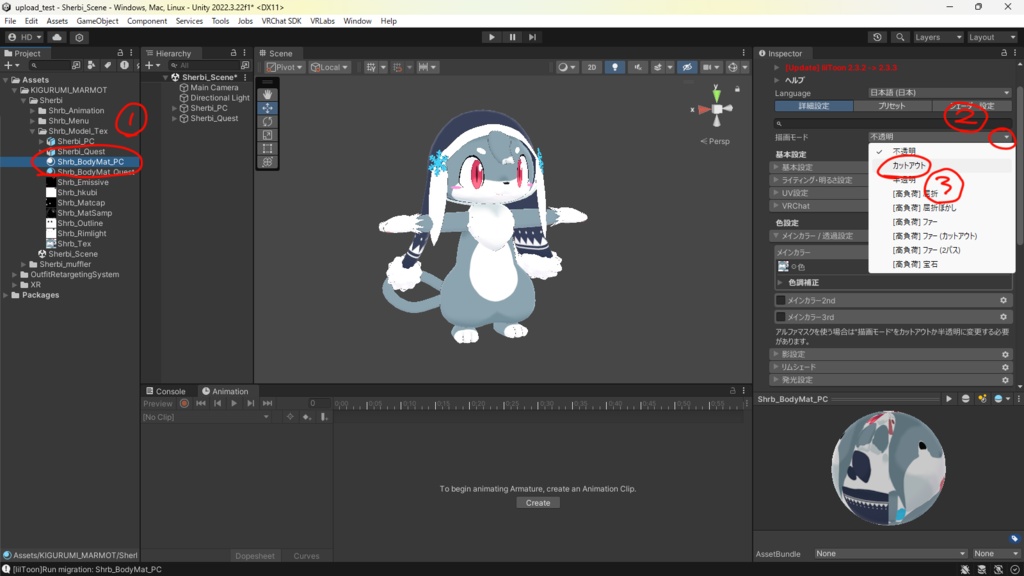This screenshot has height=576, width=1024.
Task: Open Local orientation dropdown
Action: tap(329, 67)
